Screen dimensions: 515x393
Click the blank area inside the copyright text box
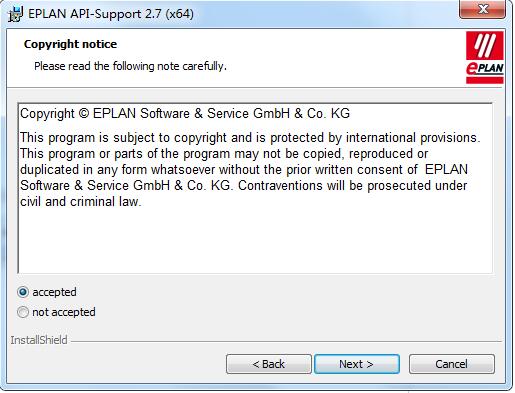click(255, 242)
